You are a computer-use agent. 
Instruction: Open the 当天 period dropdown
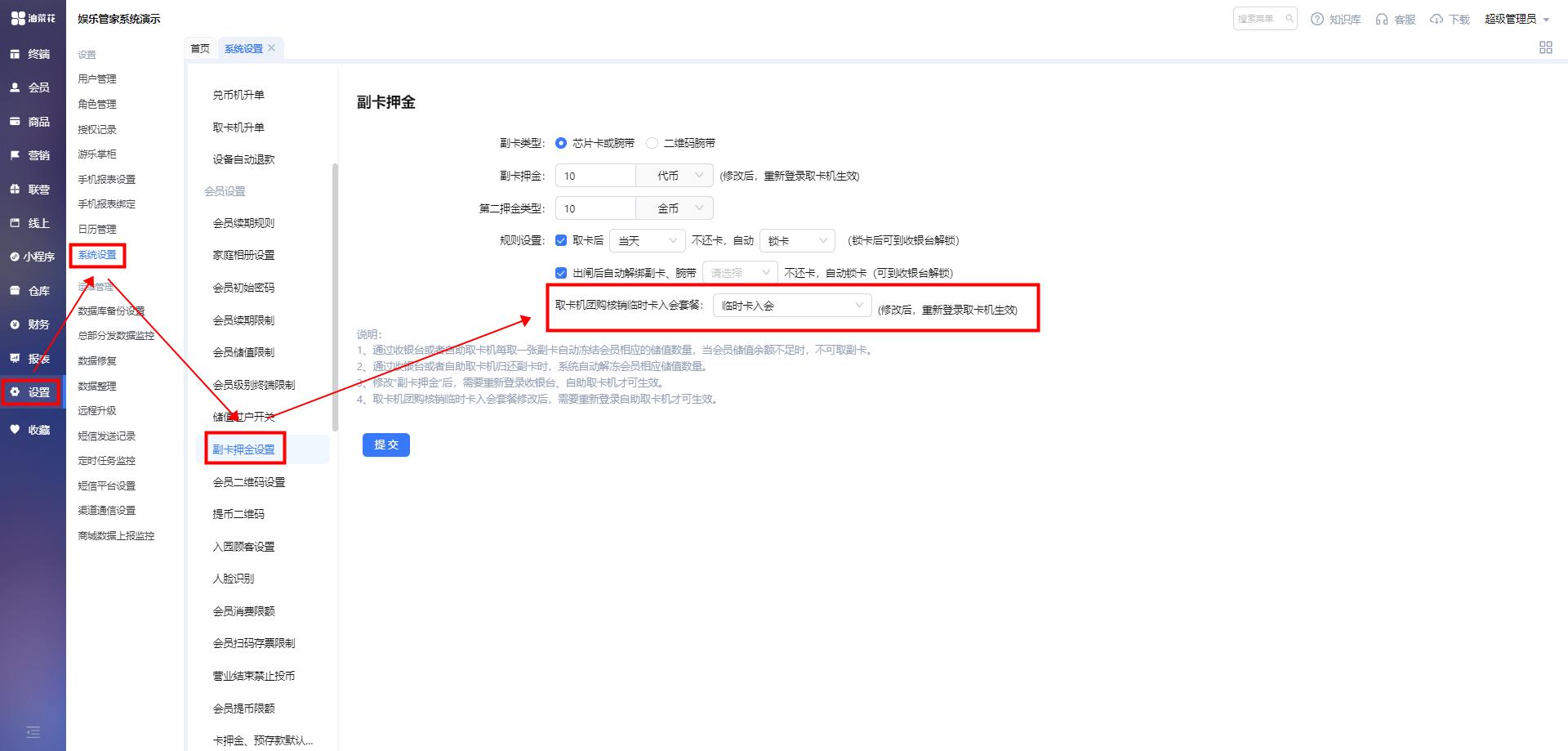click(647, 240)
